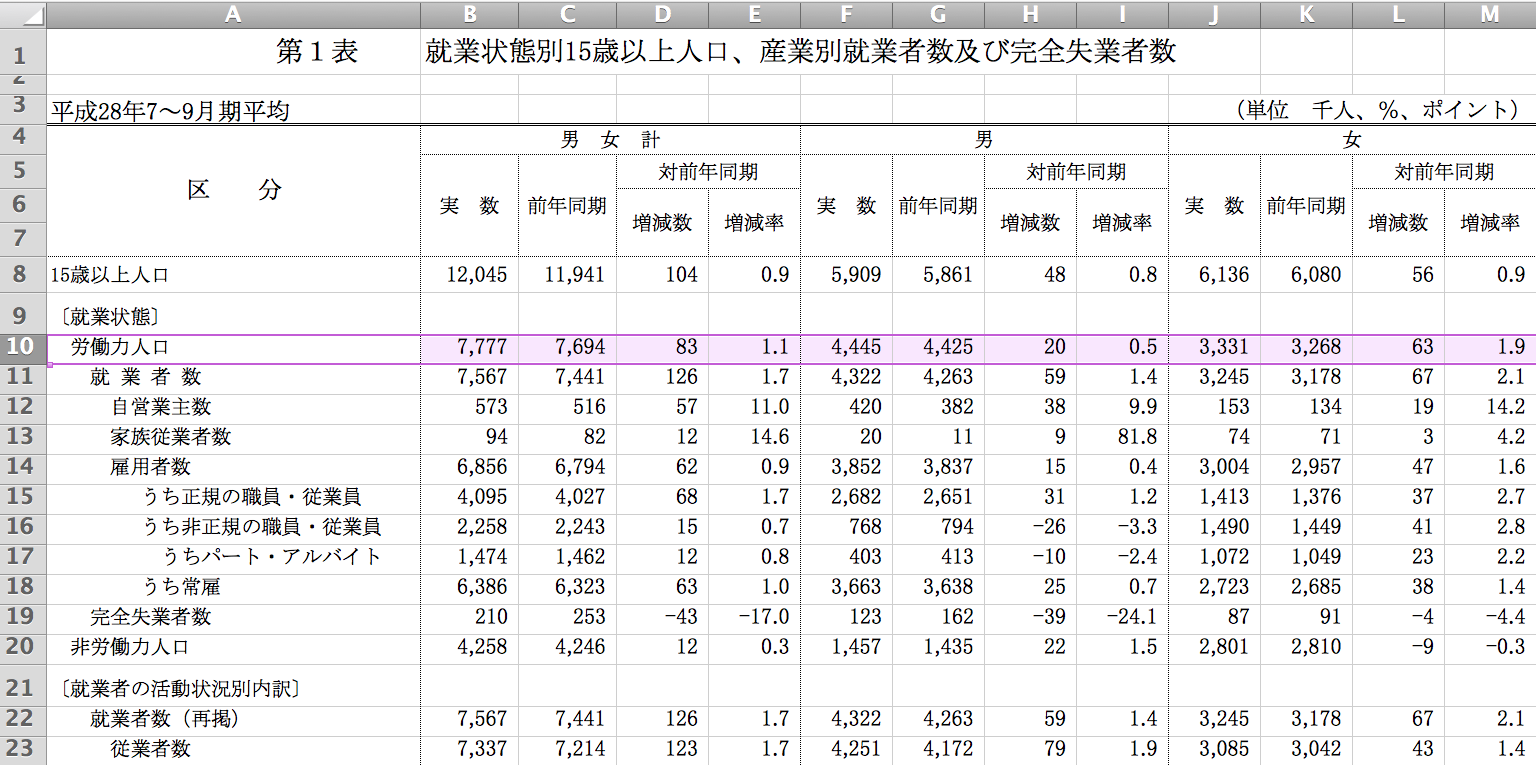The height and width of the screenshot is (765, 1536).
Task: Click the "労働力人口" label cell
Action: coord(120,347)
